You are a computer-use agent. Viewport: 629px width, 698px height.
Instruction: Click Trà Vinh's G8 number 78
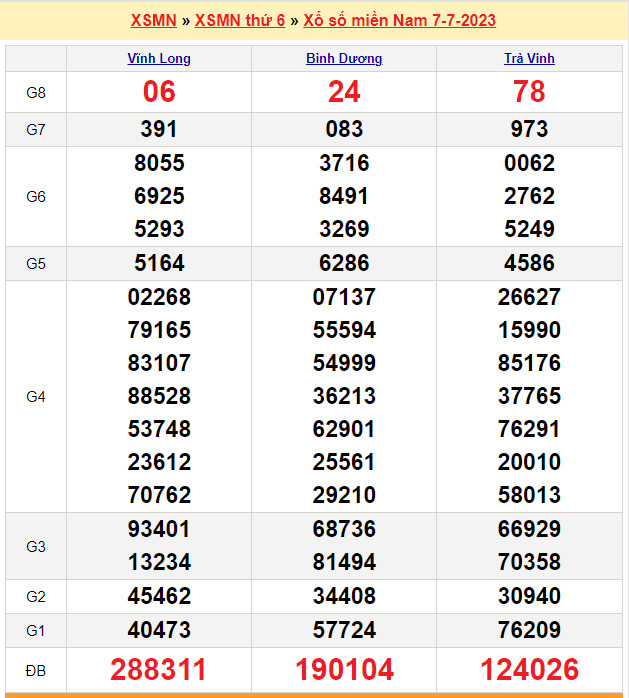tap(529, 92)
